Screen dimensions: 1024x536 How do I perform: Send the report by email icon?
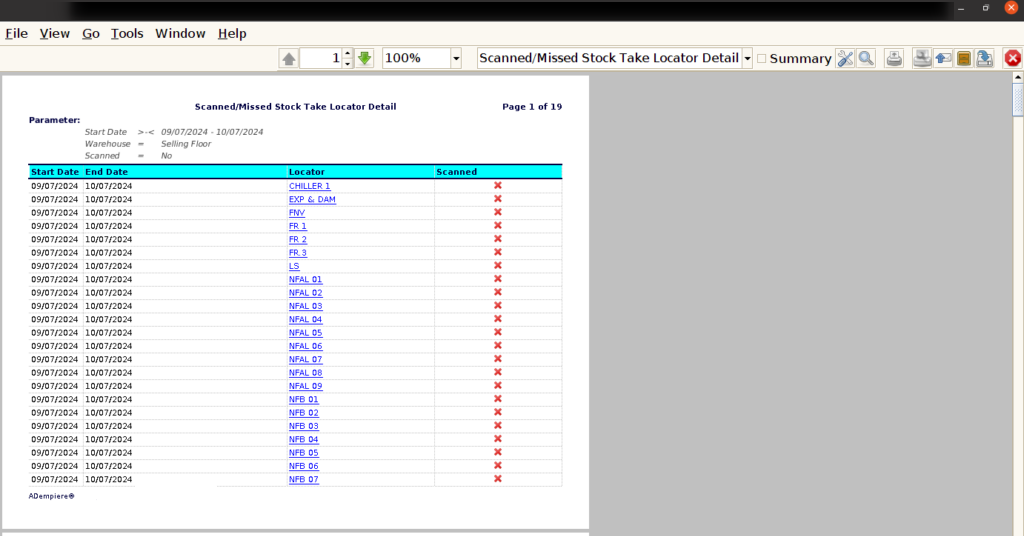tap(943, 58)
